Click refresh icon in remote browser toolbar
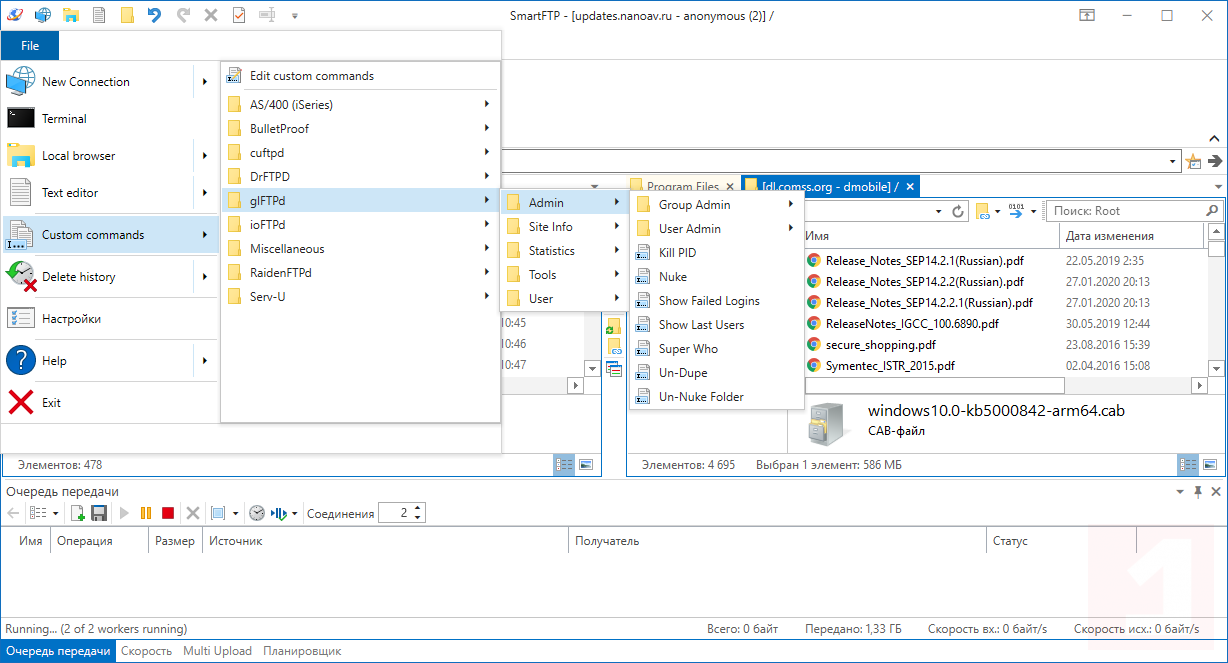This screenshot has width=1228, height=663. (x=958, y=211)
